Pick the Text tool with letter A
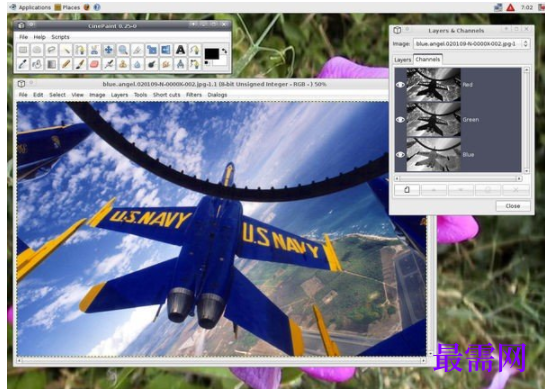545x389 pixels. [x=180, y=50]
